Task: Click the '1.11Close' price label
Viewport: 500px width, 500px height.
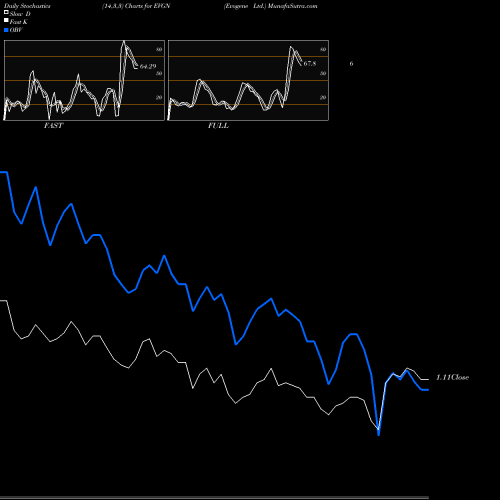Action: (452, 377)
